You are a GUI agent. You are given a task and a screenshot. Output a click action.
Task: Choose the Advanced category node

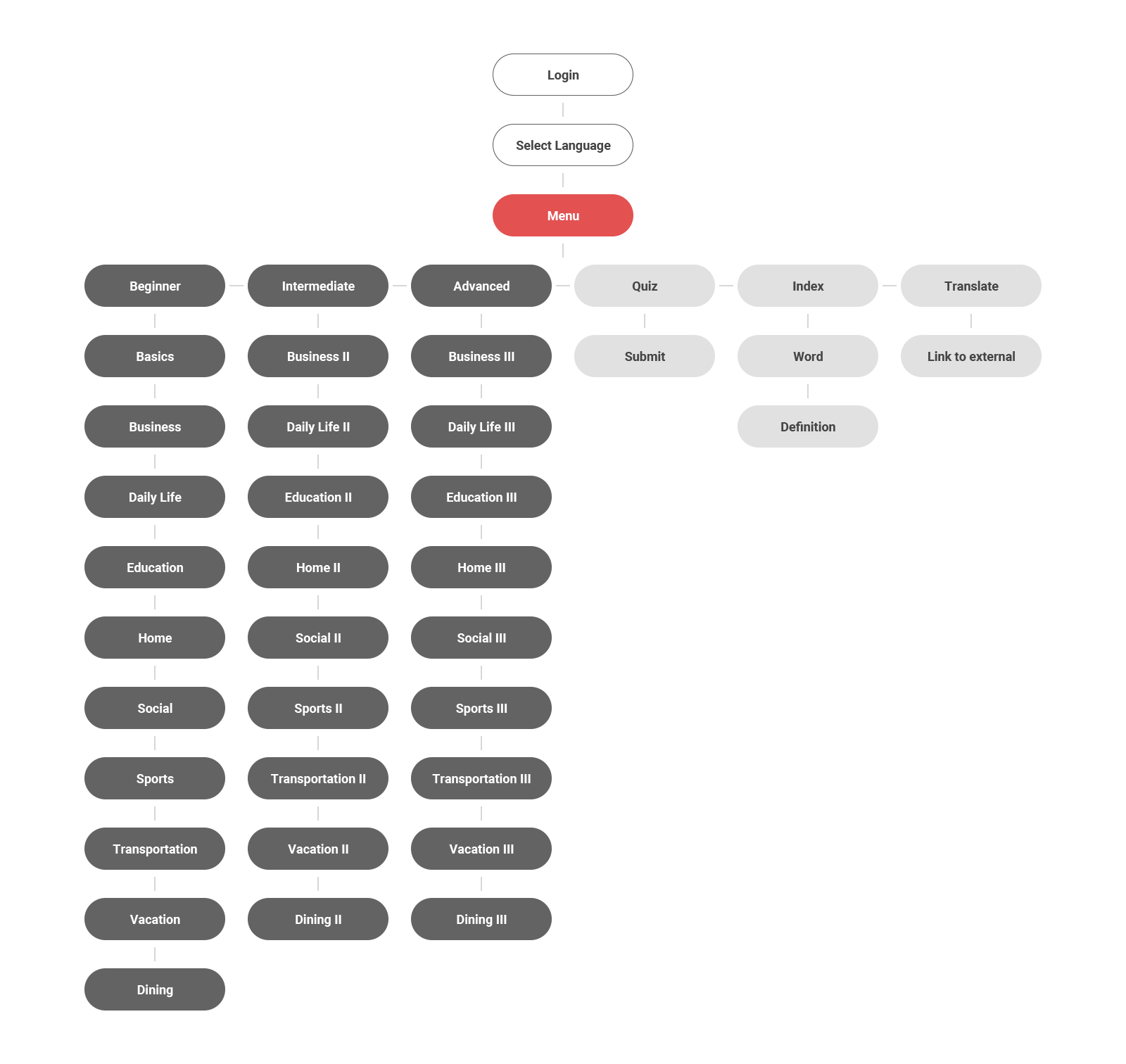481,286
